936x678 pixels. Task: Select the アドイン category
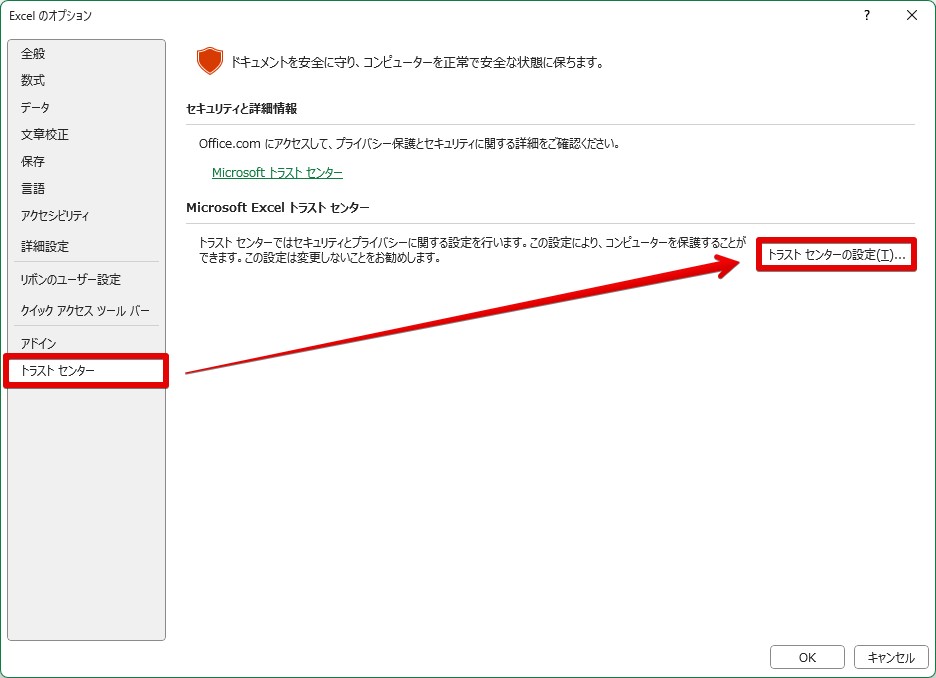tap(87, 343)
